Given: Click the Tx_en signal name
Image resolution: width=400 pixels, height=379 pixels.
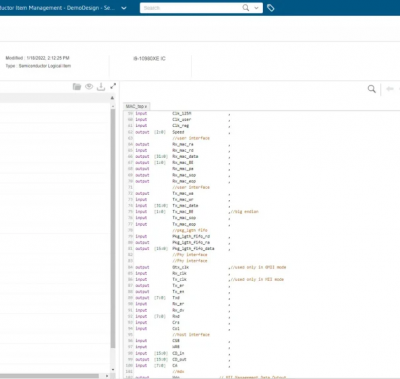Looking at the screenshot, I should coord(178,292).
